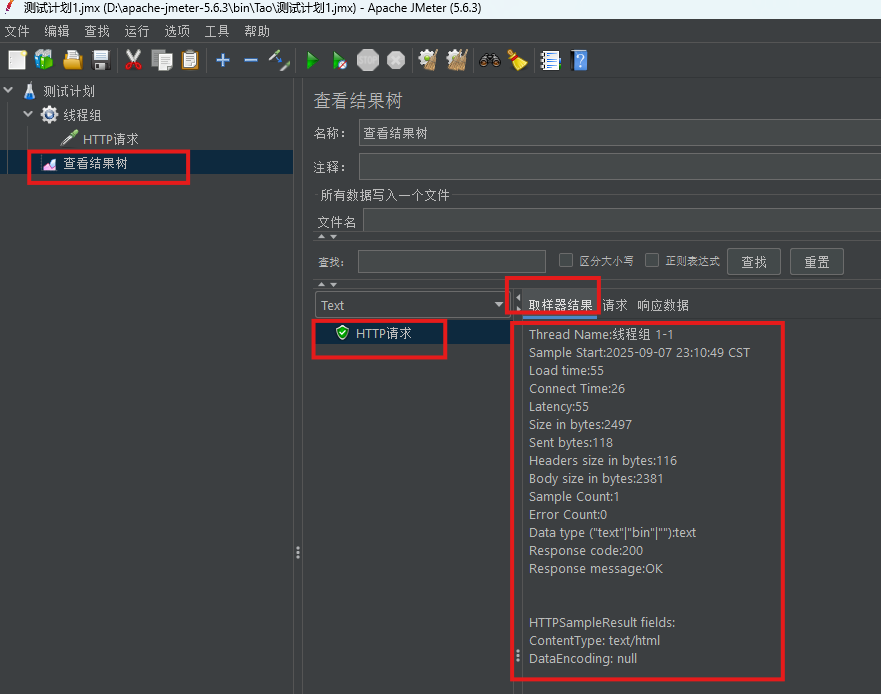The height and width of the screenshot is (694, 881).
Task: Click the 测试计划 flask icon
Action: [x=29, y=90]
